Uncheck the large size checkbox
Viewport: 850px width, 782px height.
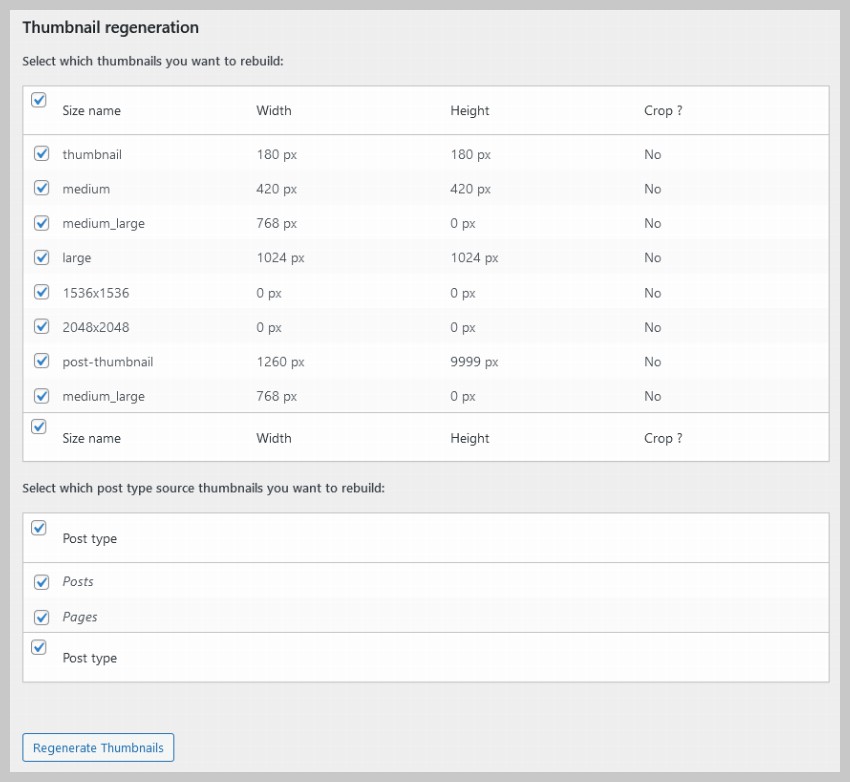click(42, 257)
